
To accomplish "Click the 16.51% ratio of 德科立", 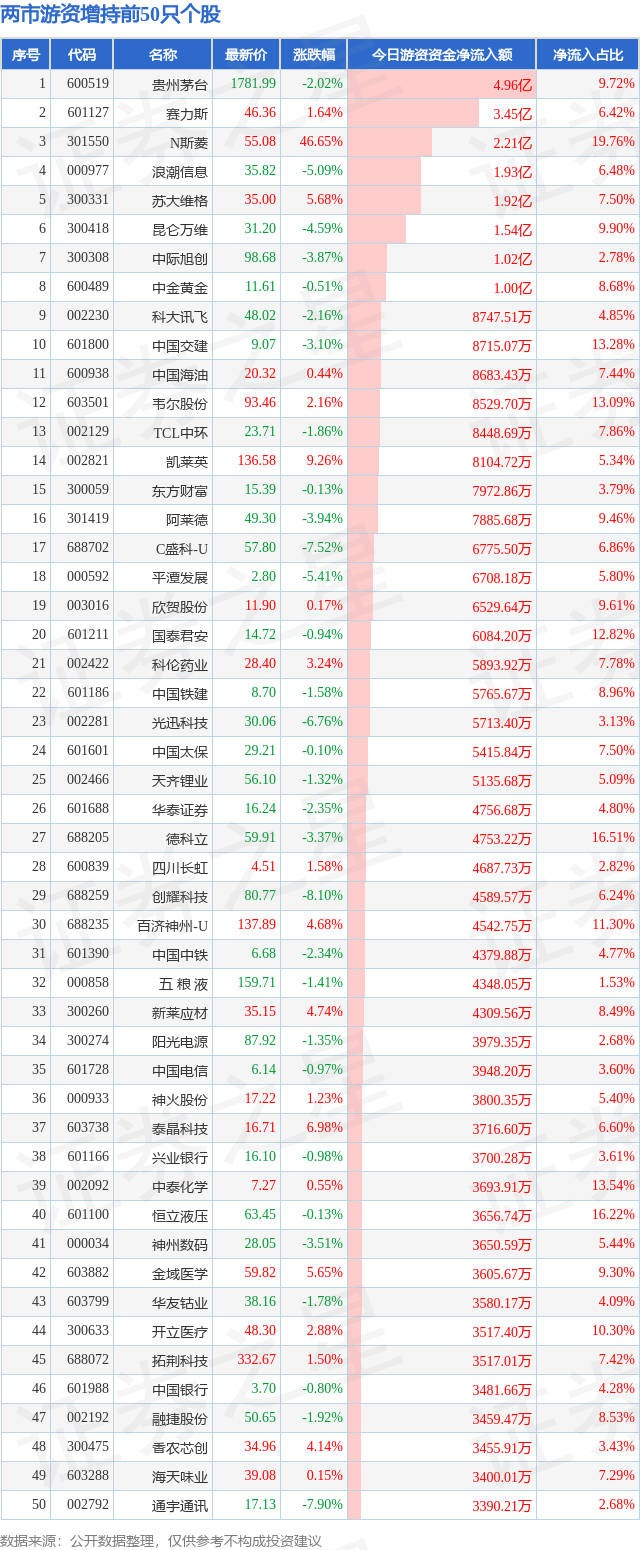I will pos(613,838).
